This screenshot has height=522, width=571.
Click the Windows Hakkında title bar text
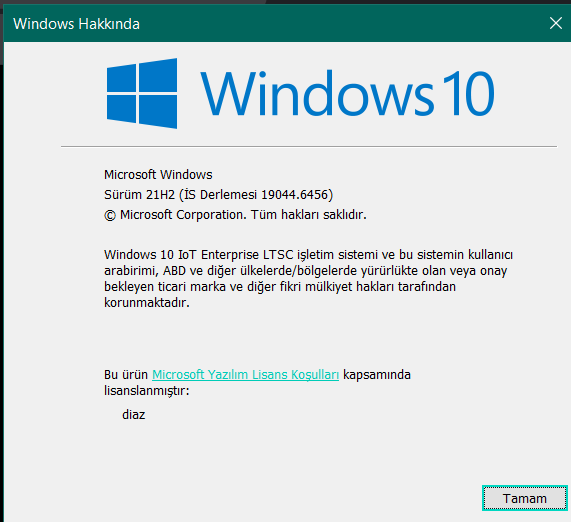point(76,24)
